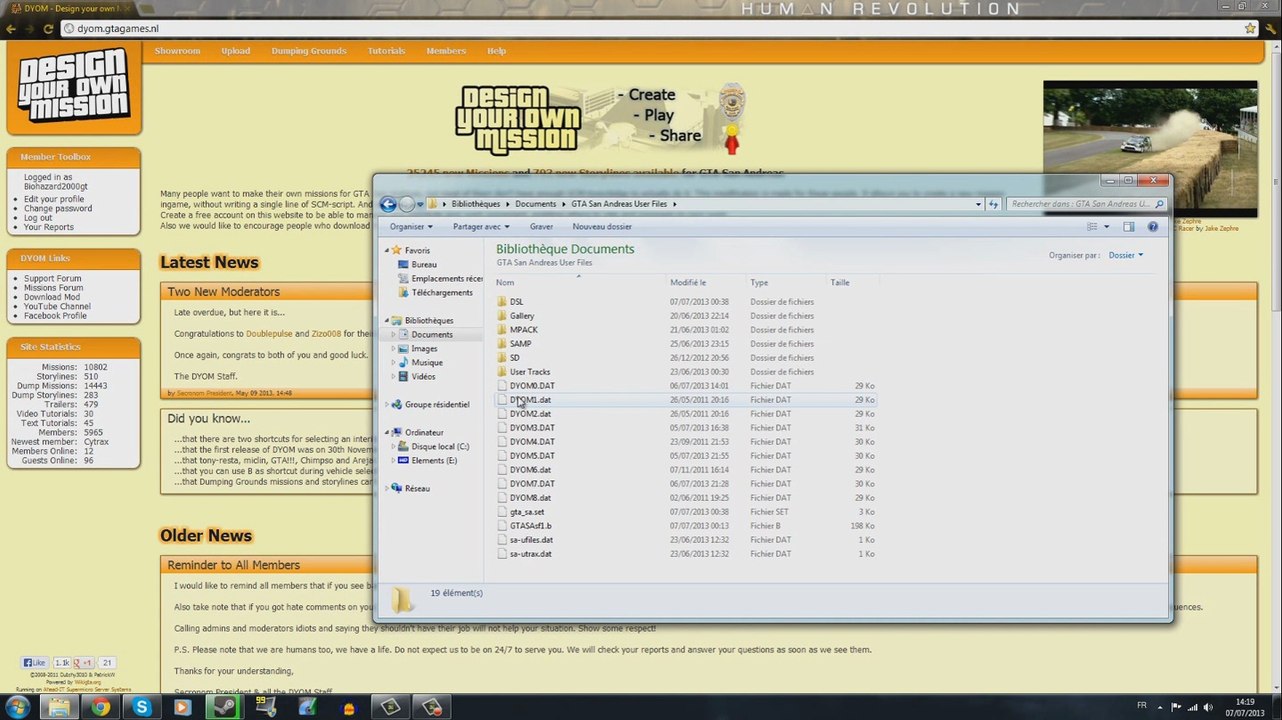This screenshot has width=1282, height=720.
Task: Open the Upload menu on DYOM site
Action: coord(236,51)
